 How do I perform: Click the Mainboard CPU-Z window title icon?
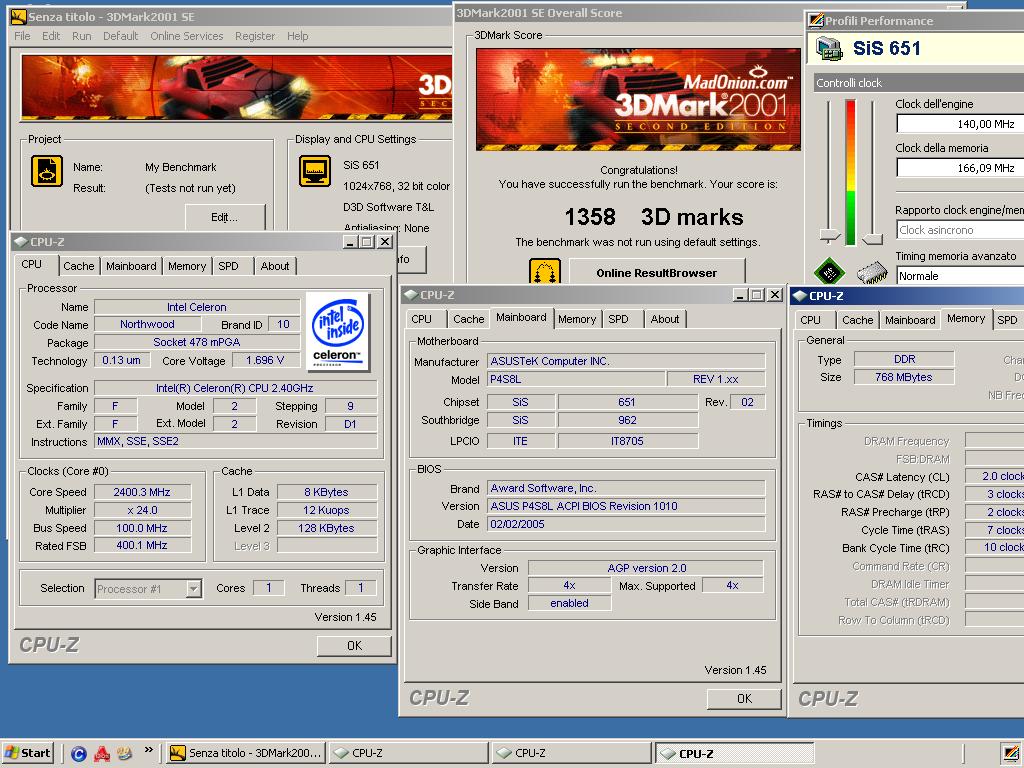click(411, 295)
